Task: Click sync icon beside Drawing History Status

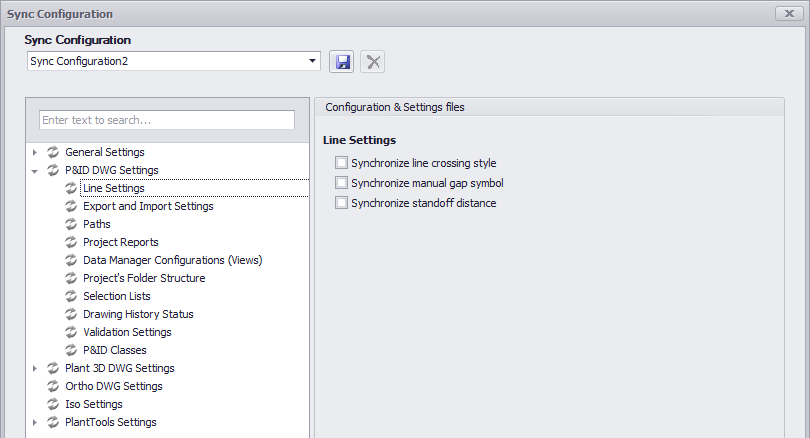Action: coord(71,314)
